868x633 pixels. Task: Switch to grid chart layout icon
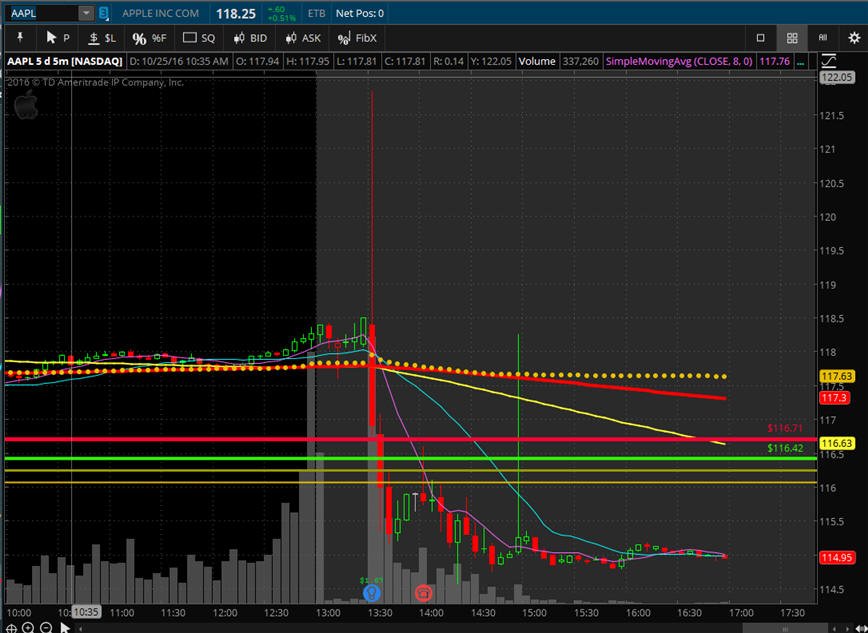(x=792, y=38)
